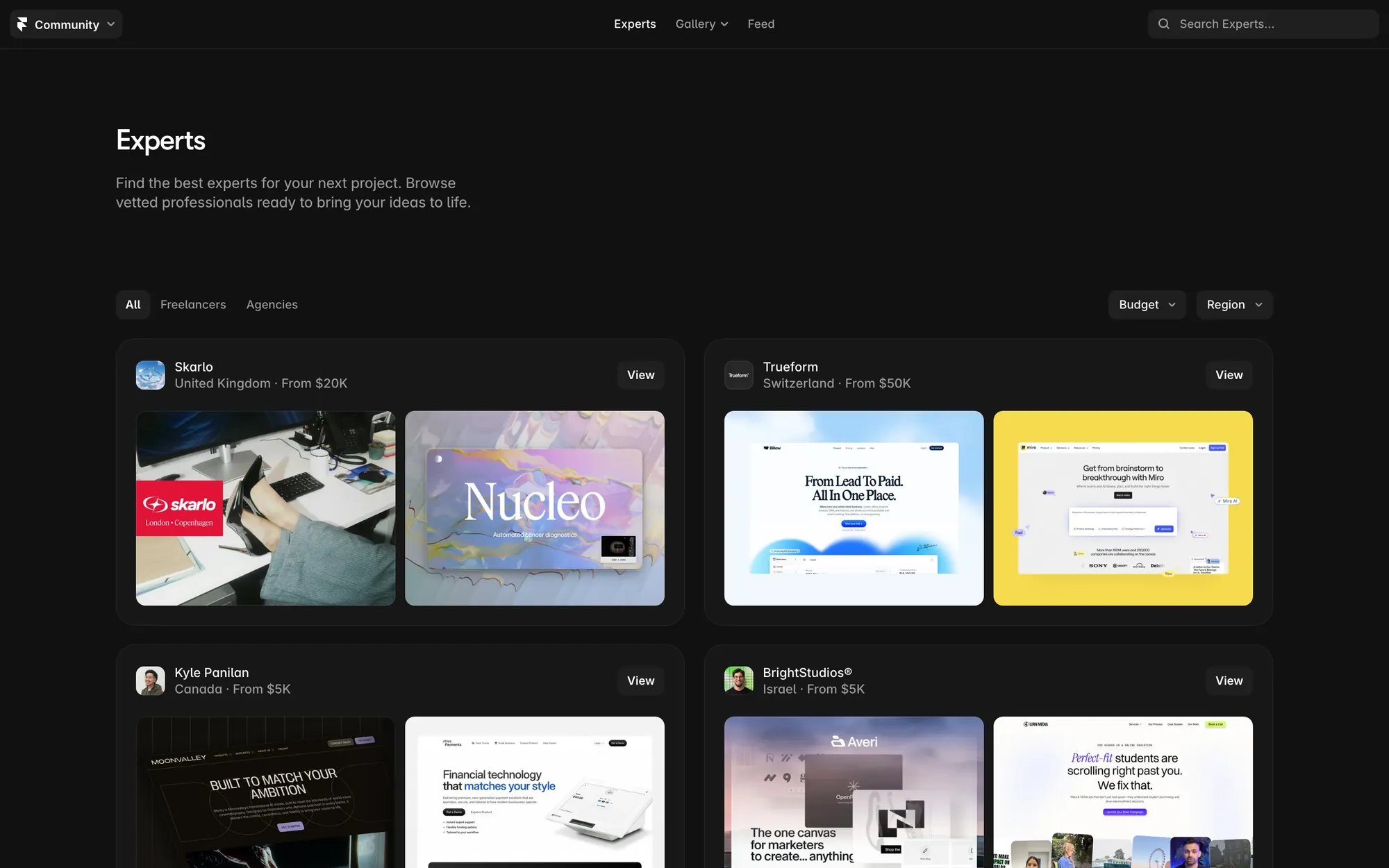The width and height of the screenshot is (1389, 868).
Task: View the Trueform expert profile
Action: (1229, 375)
